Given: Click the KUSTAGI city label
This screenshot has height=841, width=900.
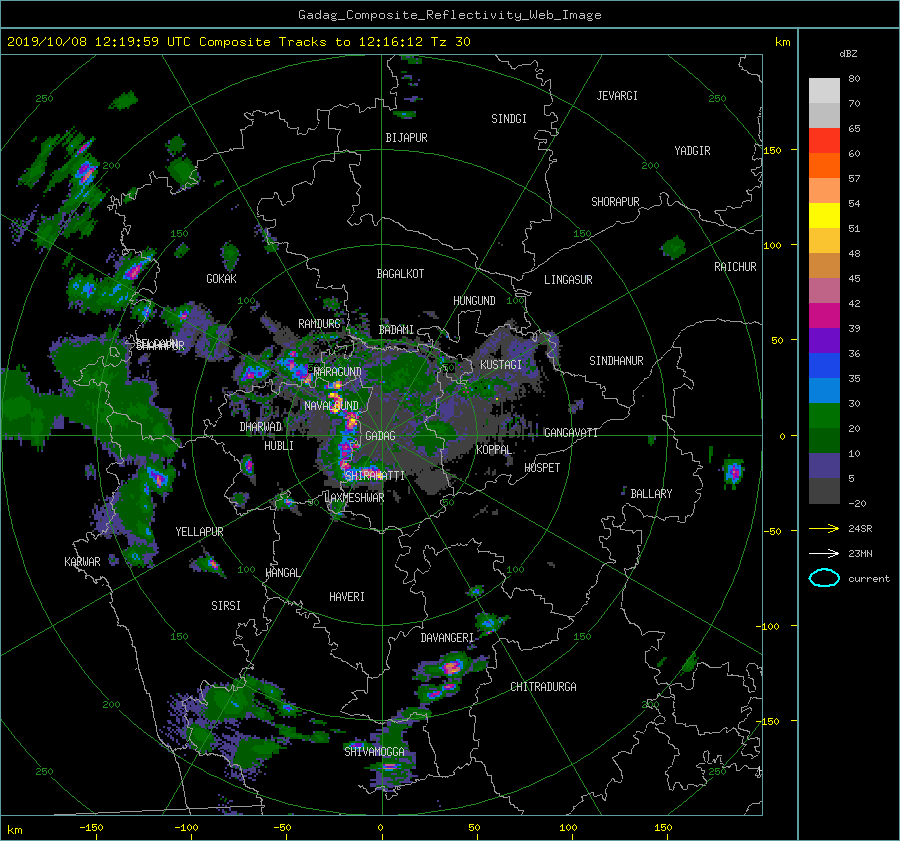Looking at the screenshot, I should 501,365.
